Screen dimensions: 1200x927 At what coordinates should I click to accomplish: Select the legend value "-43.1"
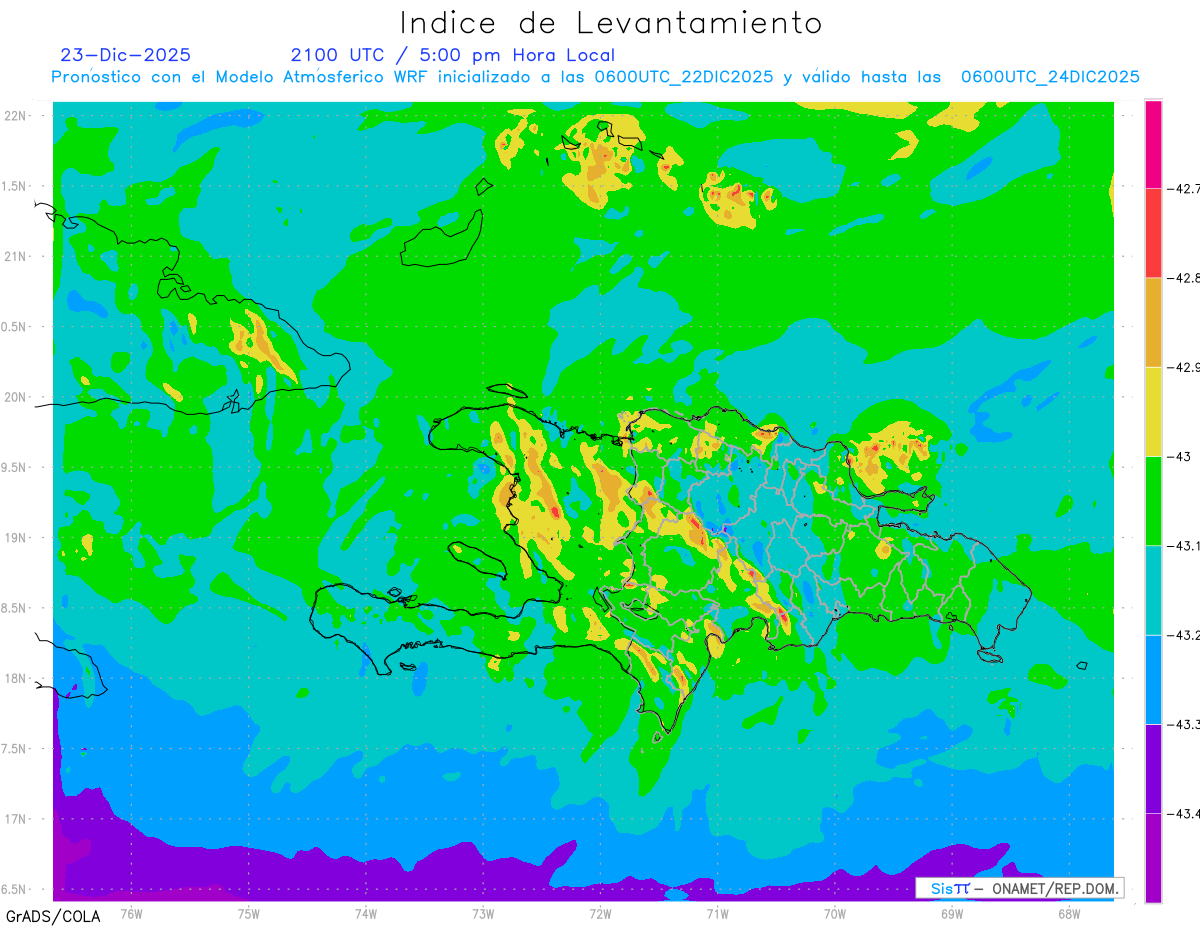point(1183,545)
